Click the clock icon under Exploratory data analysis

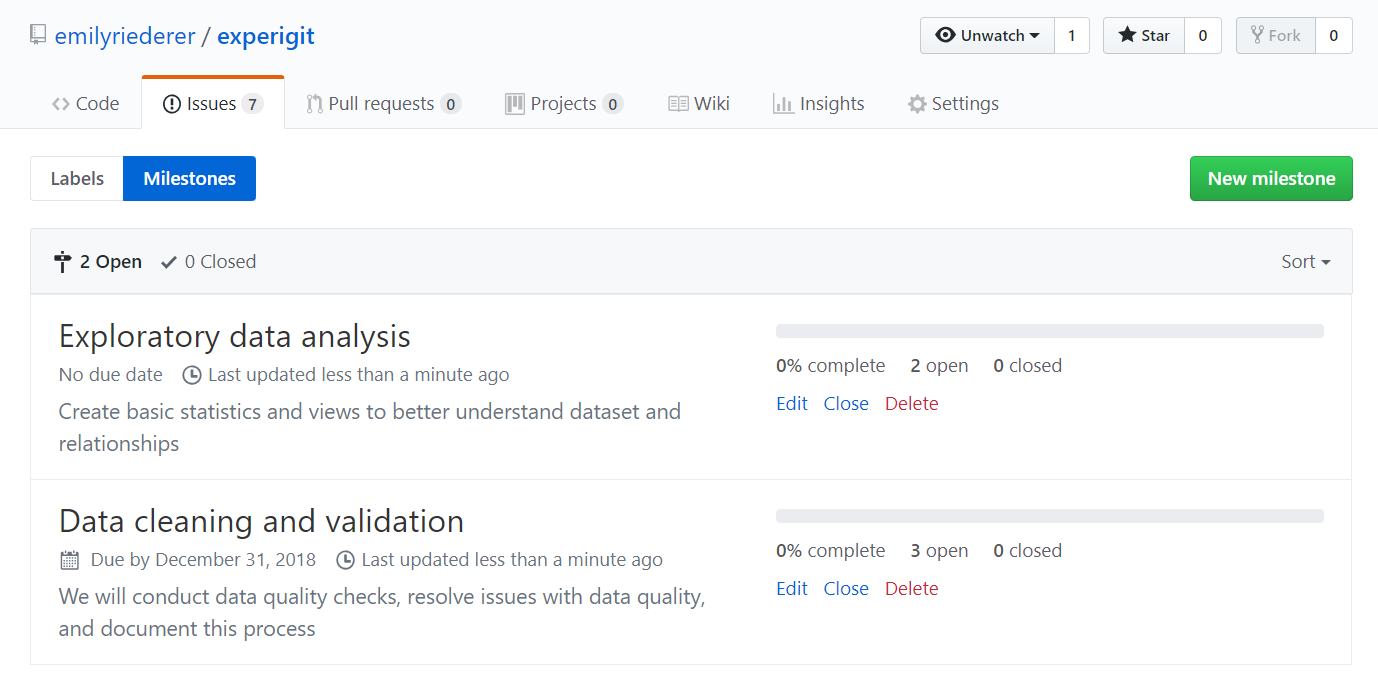[192, 375]
